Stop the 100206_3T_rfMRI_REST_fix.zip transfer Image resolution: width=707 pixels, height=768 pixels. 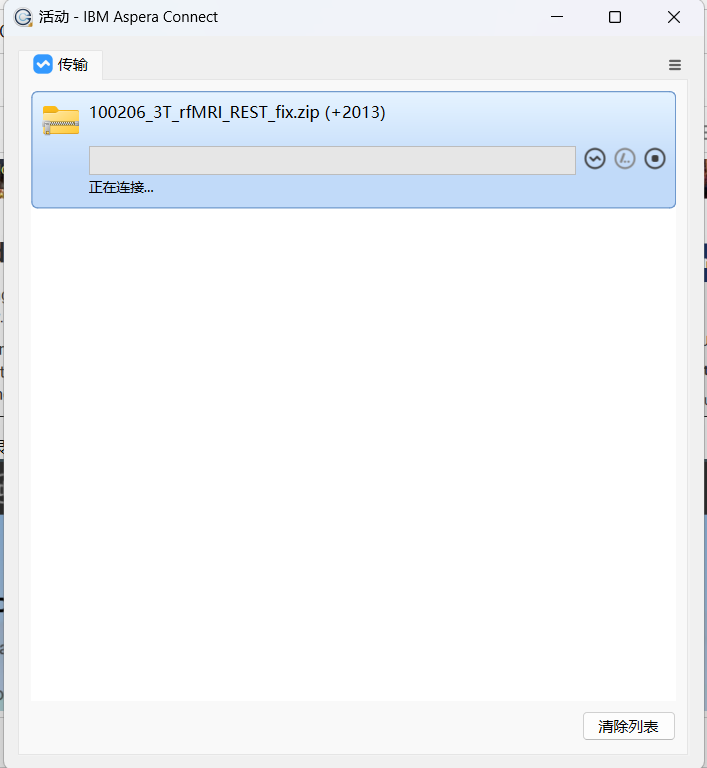click(x=655, y=159)
